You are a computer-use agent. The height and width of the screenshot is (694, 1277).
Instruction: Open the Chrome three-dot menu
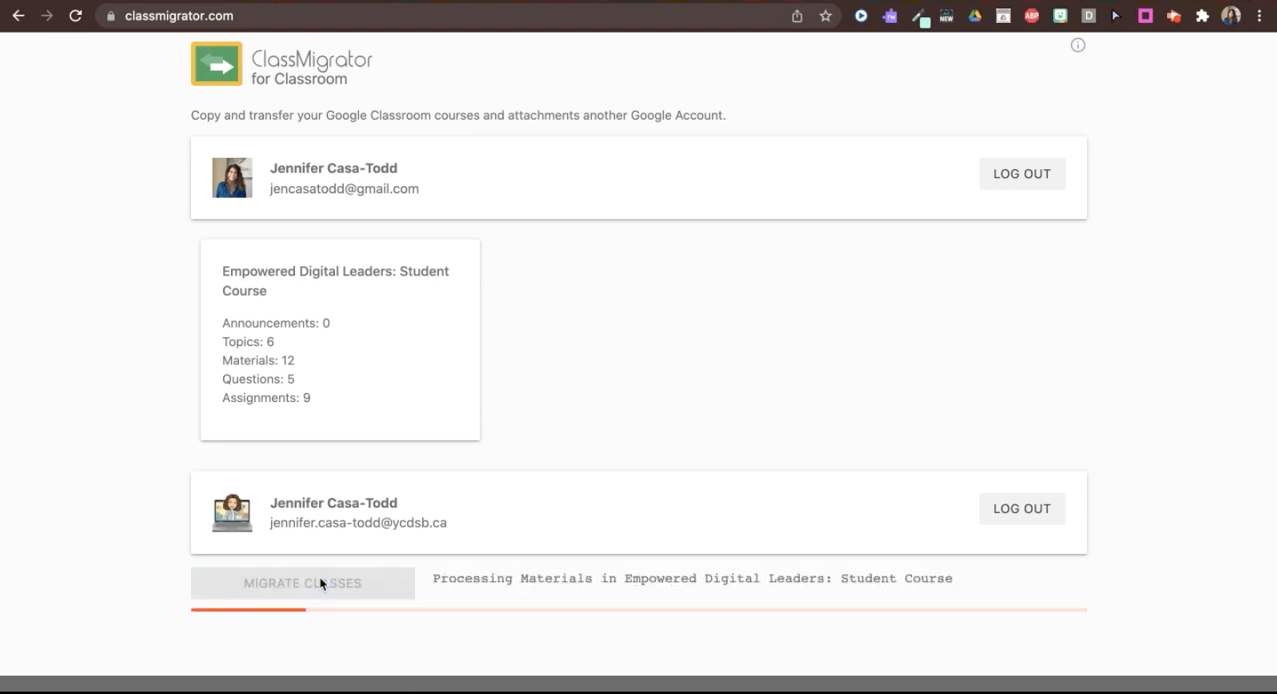1259,16
